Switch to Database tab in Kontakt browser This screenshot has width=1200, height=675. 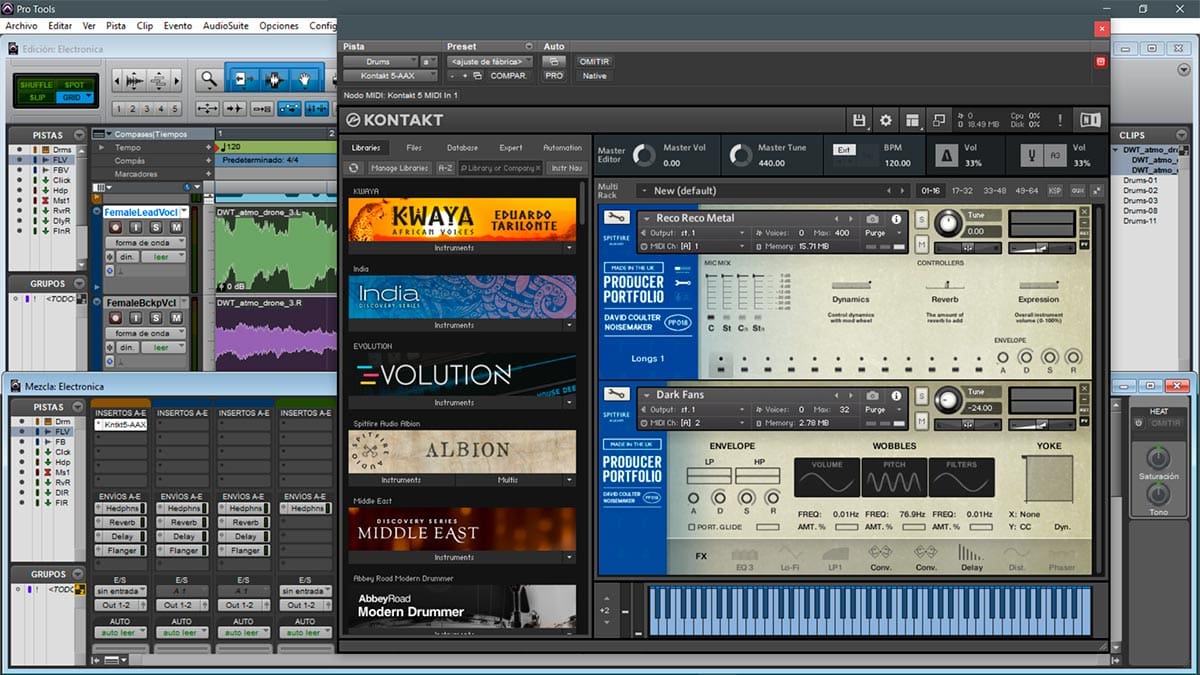tap(462, 148)
